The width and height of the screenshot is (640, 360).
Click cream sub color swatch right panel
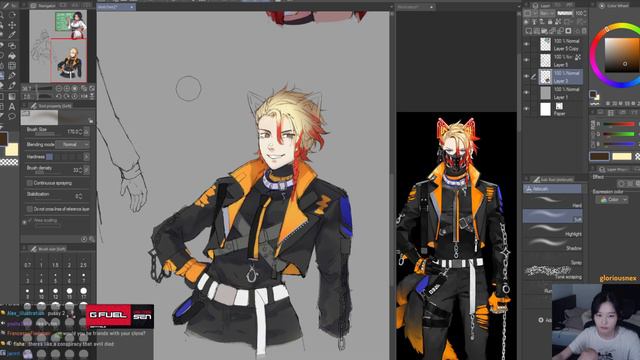point(622,156)
